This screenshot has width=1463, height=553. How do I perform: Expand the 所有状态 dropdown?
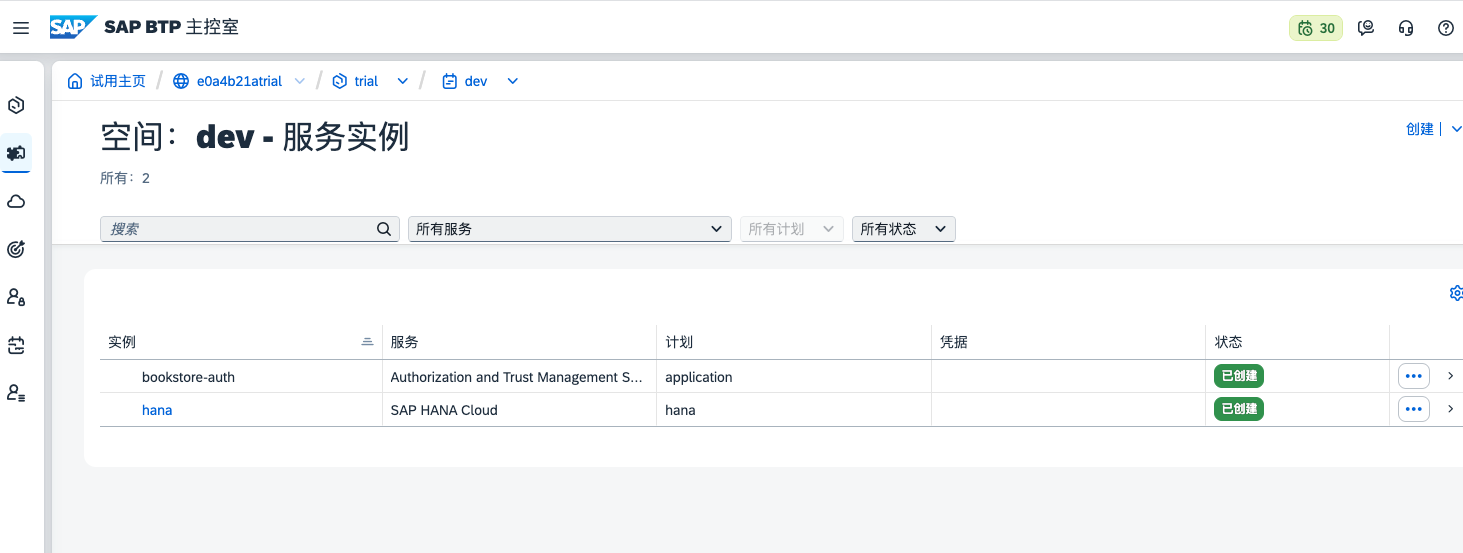coord(903,229)
